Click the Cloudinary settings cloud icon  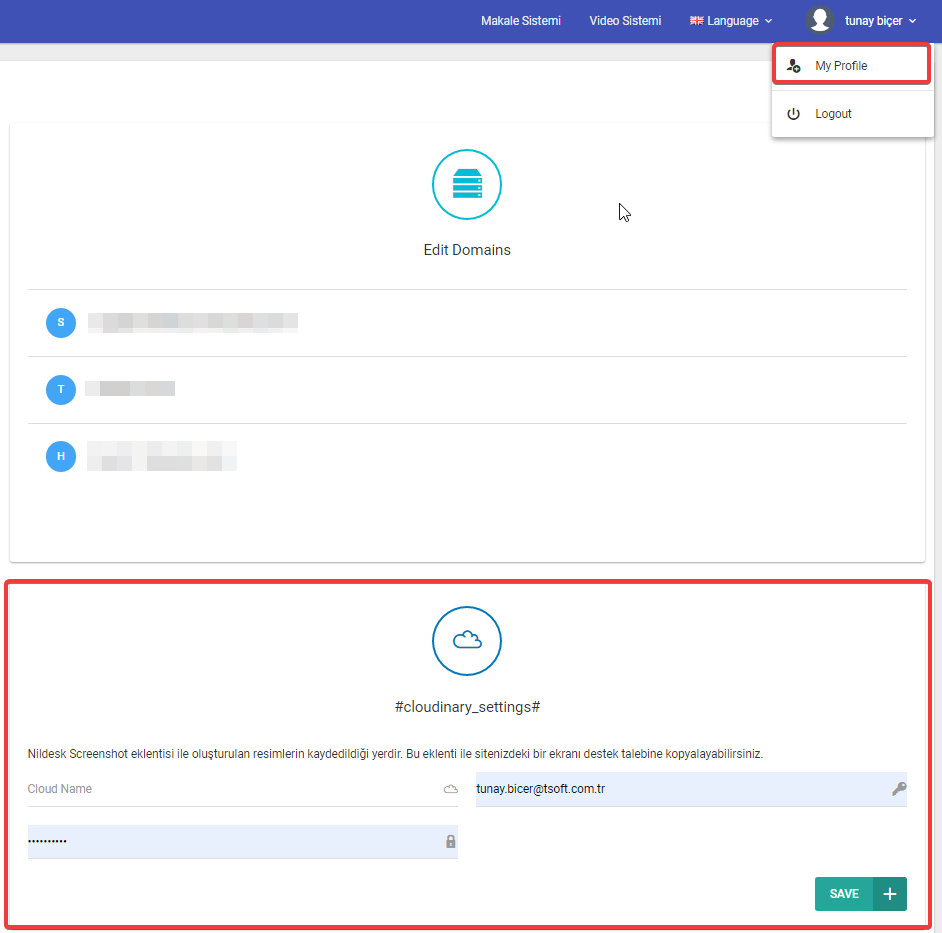click(x=466, y=641)
